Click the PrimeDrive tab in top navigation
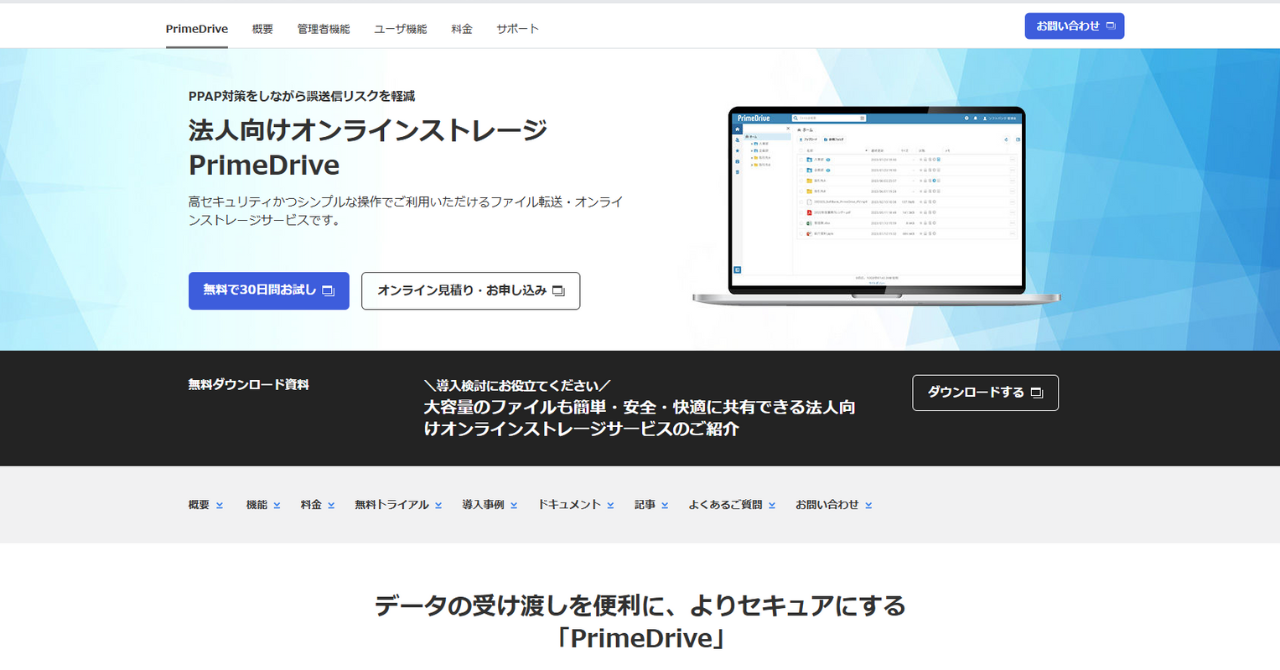1280x670 pixels. tap(197, 29)
